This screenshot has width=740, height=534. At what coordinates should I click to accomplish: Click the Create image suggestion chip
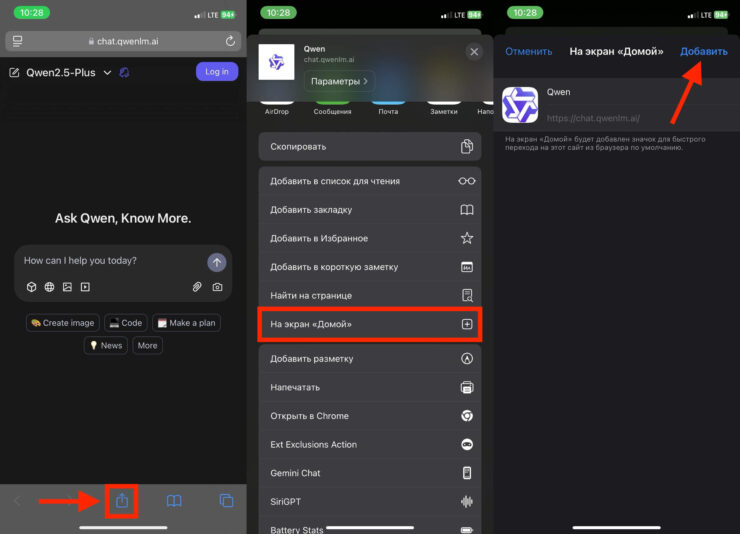pyautogui.click(x=62, y=323)
